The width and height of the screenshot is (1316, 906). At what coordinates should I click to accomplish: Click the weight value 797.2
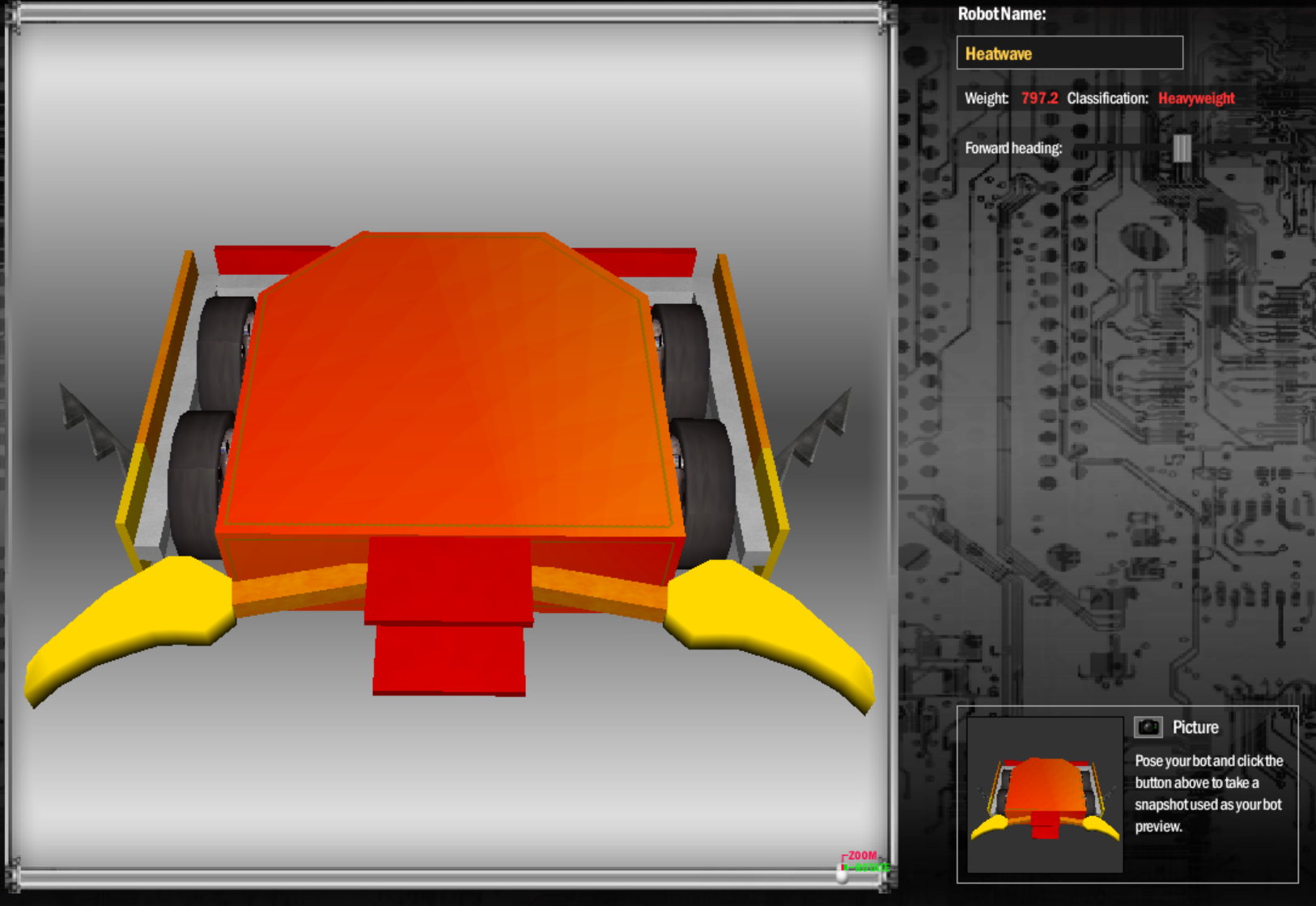(x=1039, y=98)
